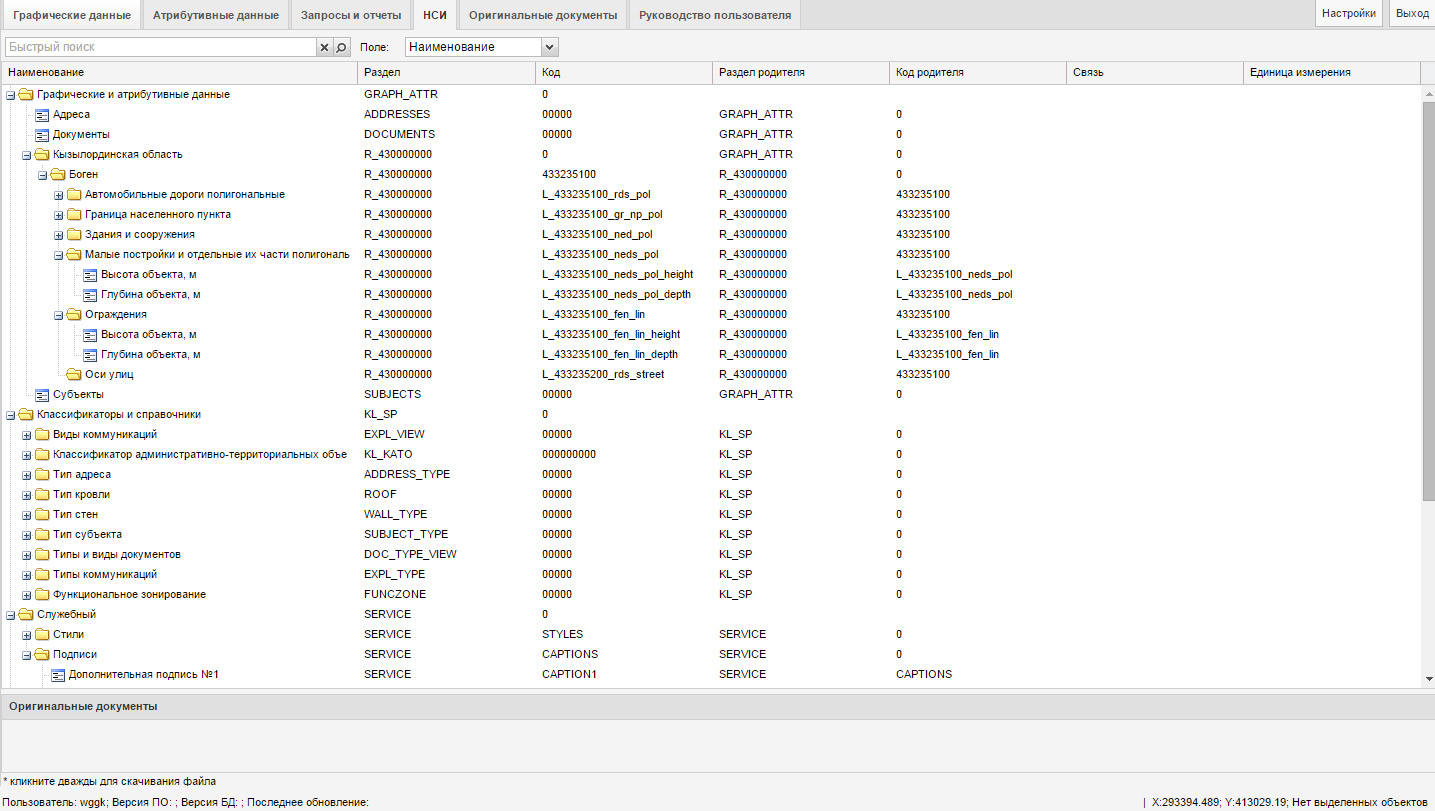Collapse Графические и атрибутивные данные root
Image resolution: width=1435 pixels, height=811 pixels.
pyautogui.click(x=11, y=95)
